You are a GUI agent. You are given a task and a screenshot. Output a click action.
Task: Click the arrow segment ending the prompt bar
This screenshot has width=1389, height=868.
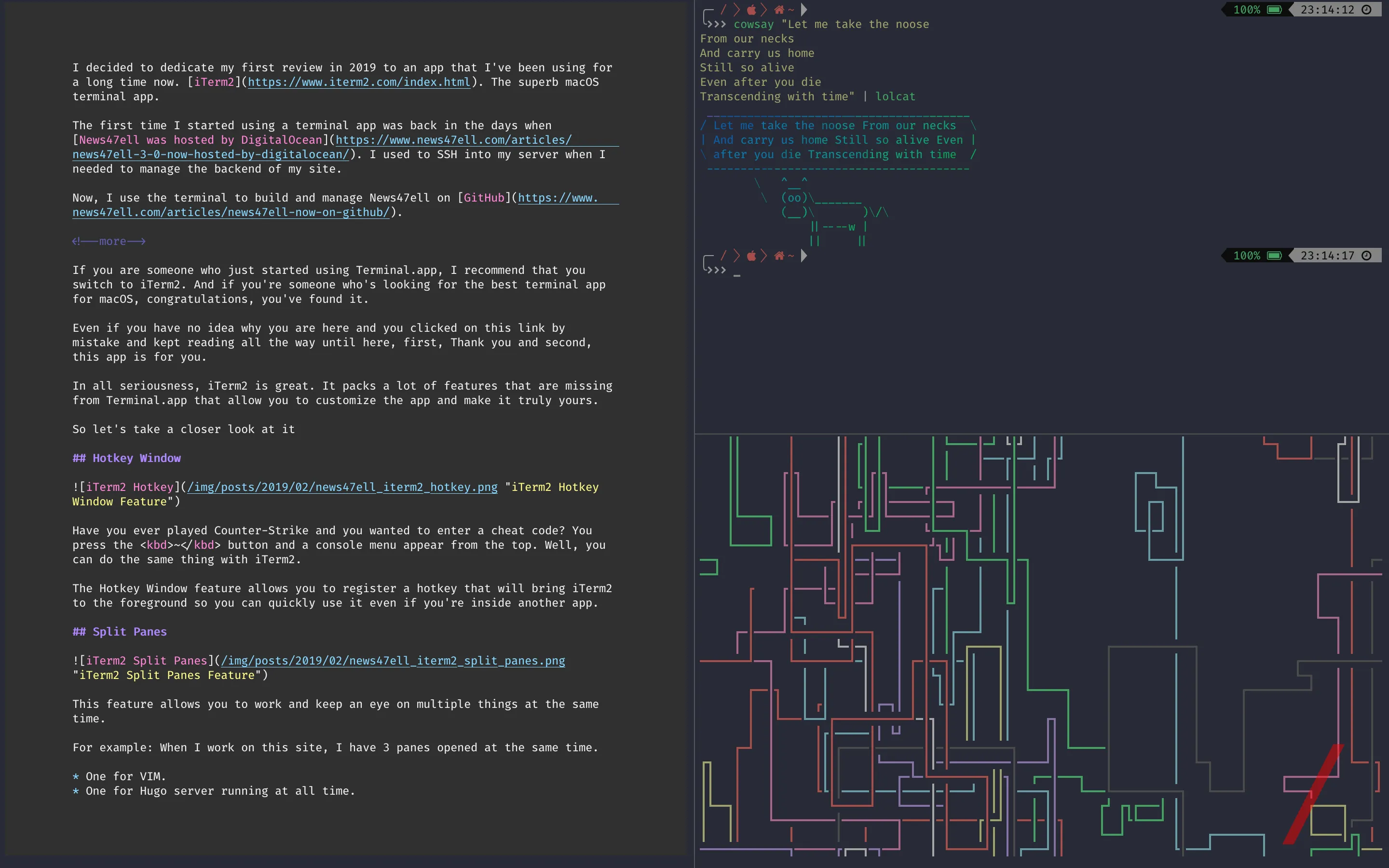click(x=804, y=9)
